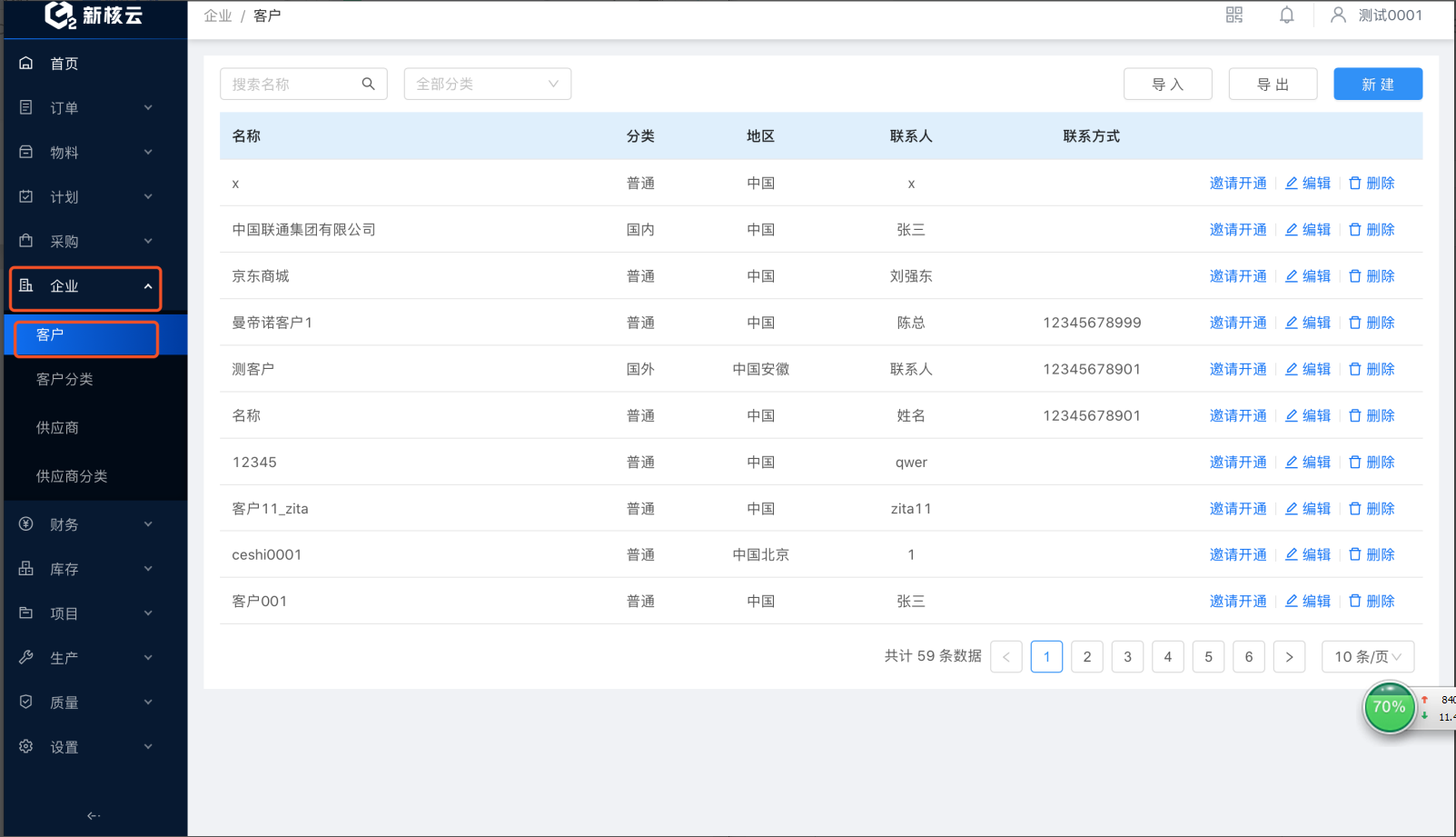
Task: Click the user avatar icon
Action: [x=1338, y=15]
